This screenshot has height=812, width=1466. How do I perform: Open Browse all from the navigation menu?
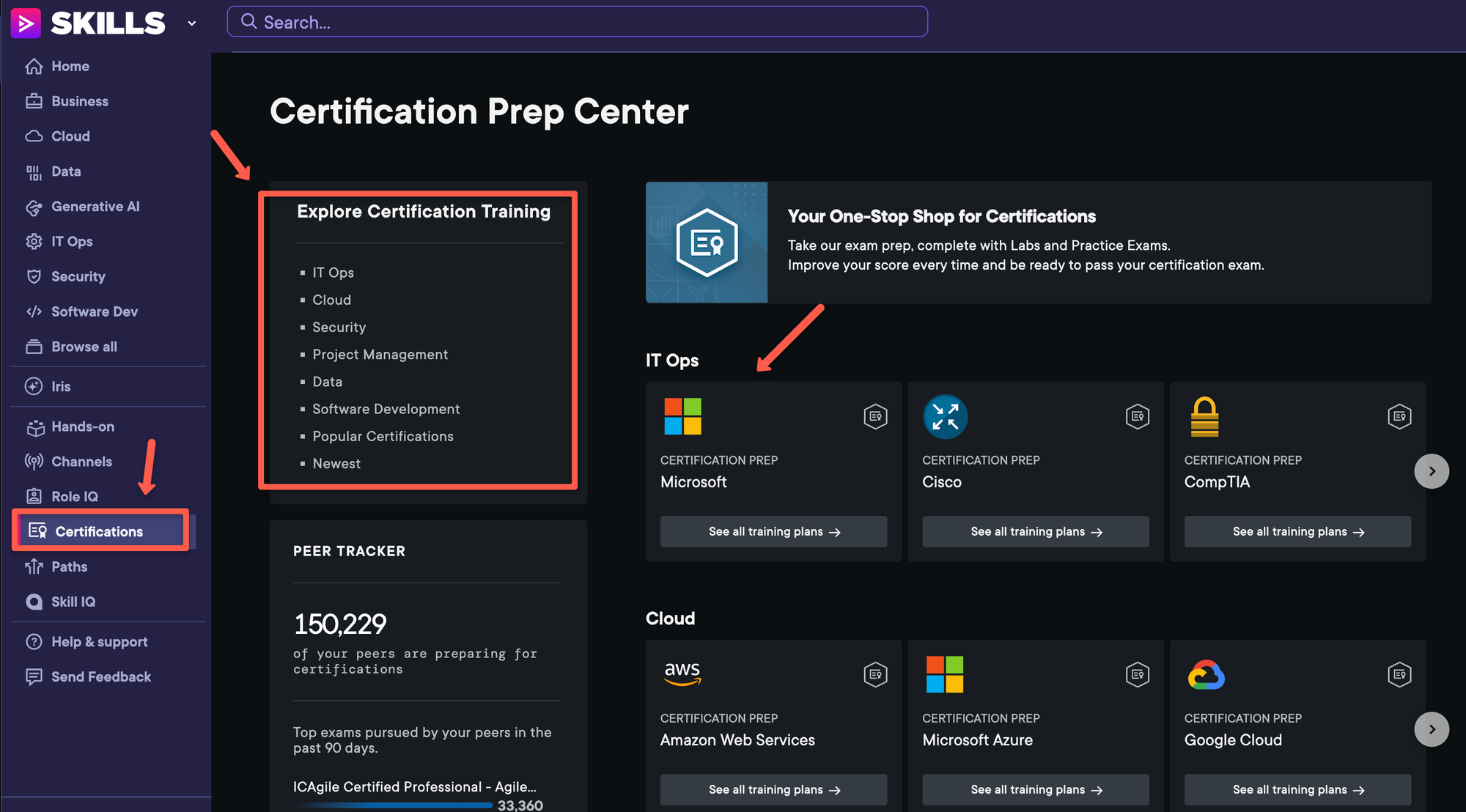click(x=83, y=346)
